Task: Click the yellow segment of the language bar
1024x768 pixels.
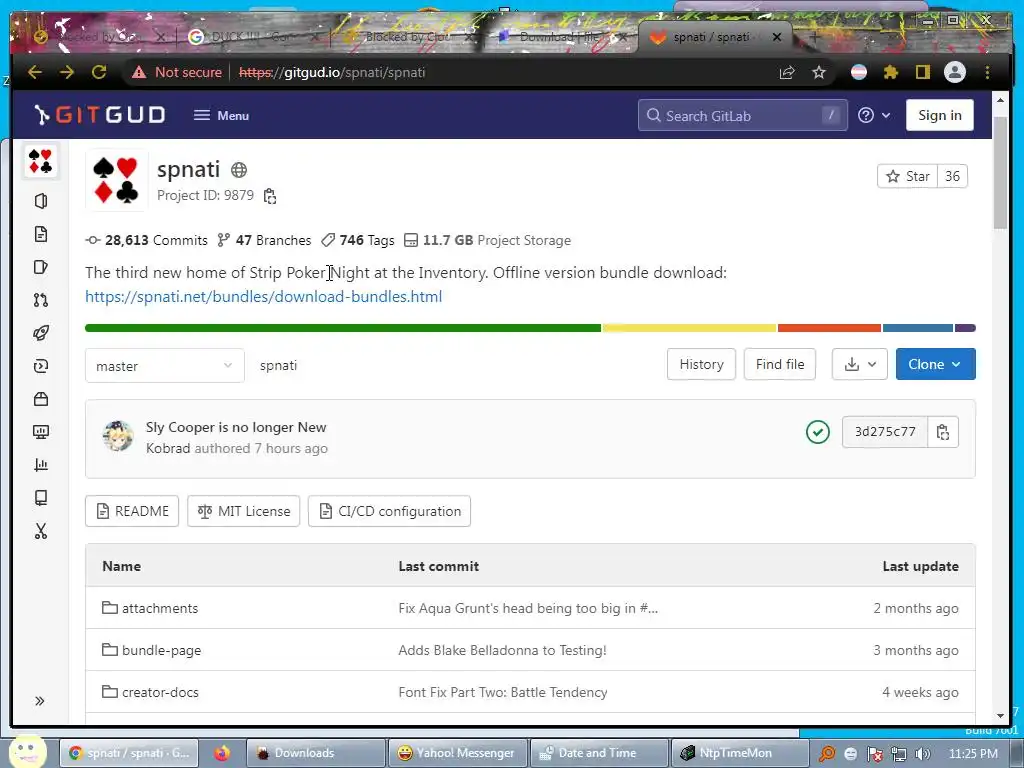Action: pos(690,328)
